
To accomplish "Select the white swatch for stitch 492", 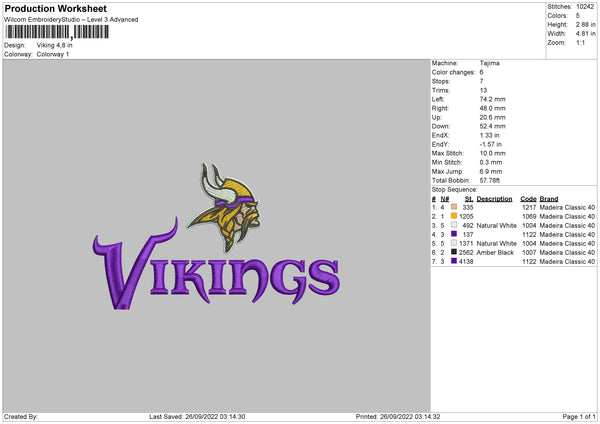I will pos(454,224).
